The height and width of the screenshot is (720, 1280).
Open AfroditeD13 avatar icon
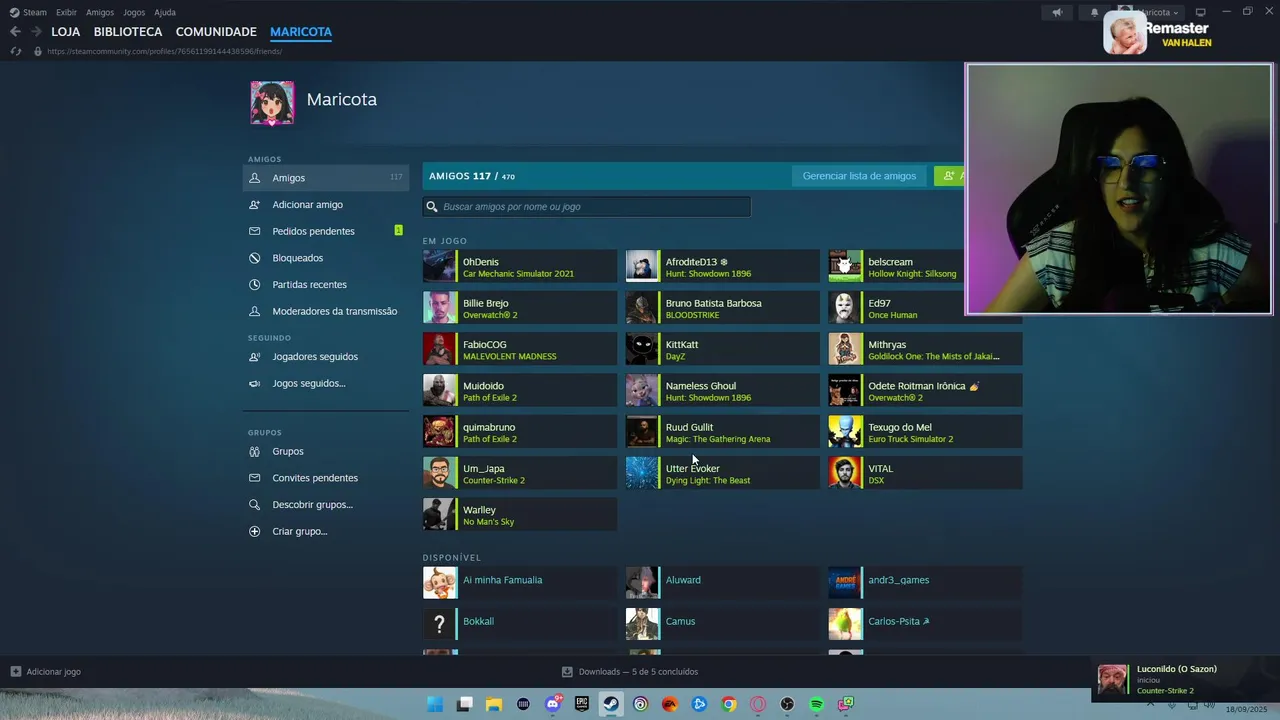click(642, 266)
